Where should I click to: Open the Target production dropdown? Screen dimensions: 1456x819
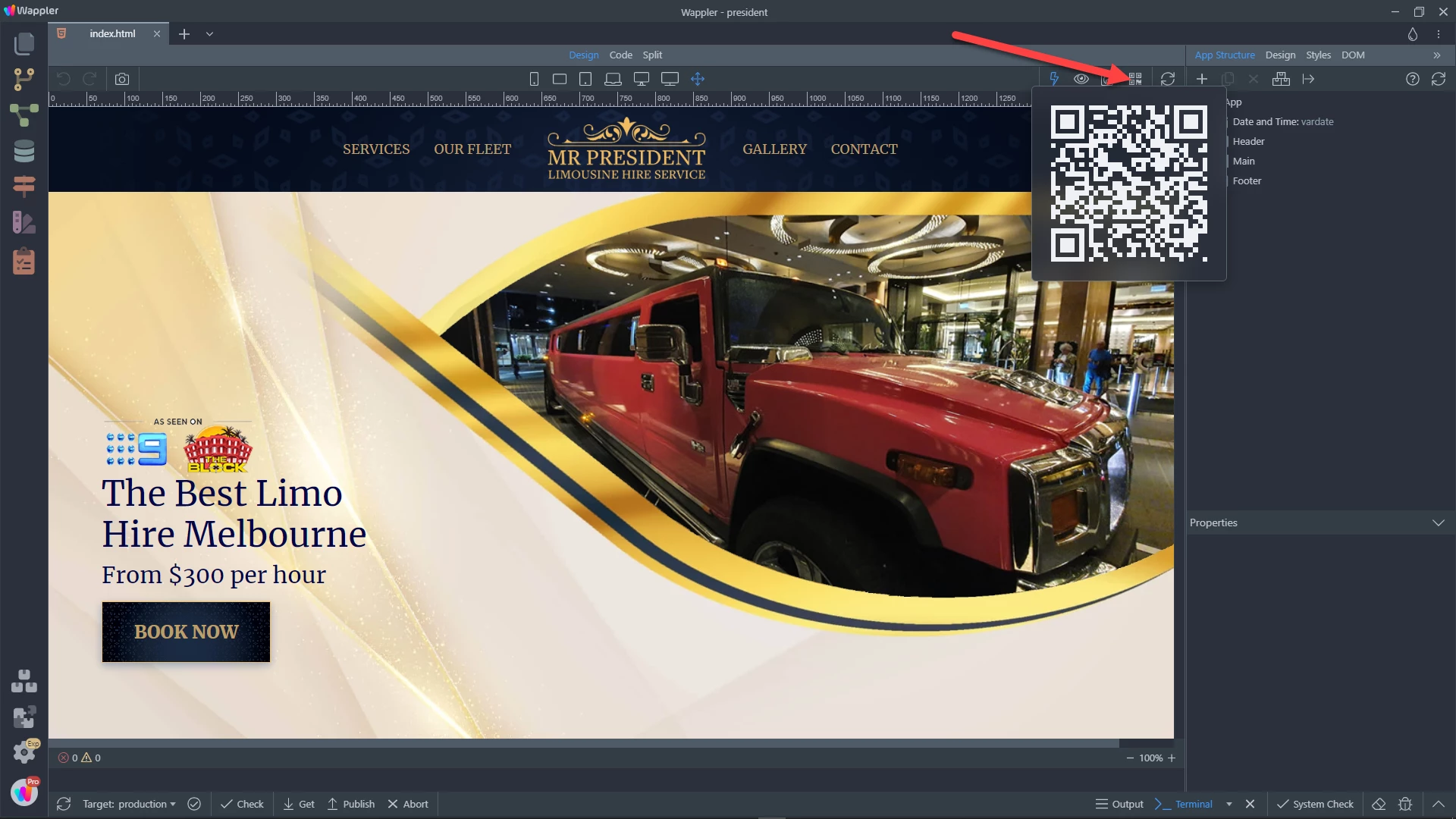pos(129,804)
